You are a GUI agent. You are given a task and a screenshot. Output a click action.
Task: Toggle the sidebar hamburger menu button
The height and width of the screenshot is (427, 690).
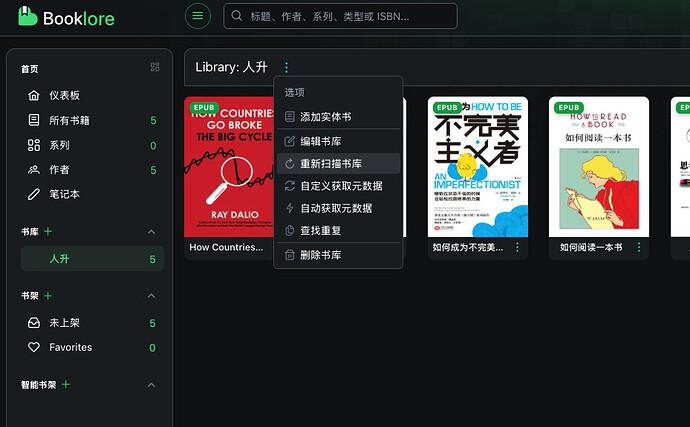[x=198, y=16]
